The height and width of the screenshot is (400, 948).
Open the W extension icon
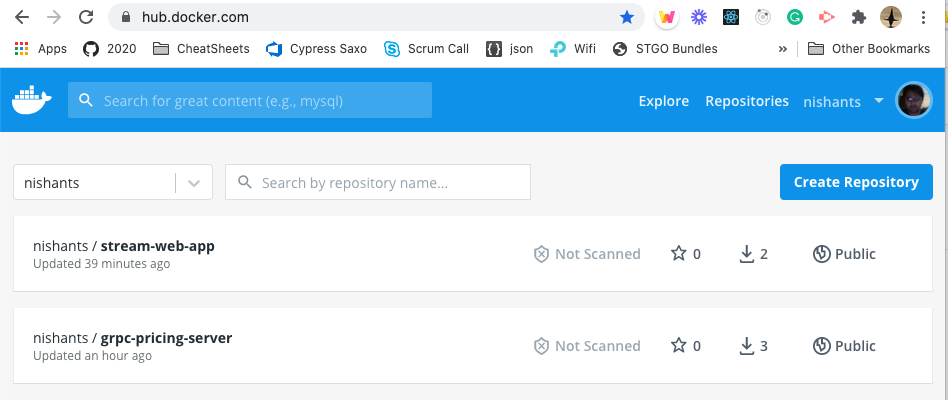(667, 18)
